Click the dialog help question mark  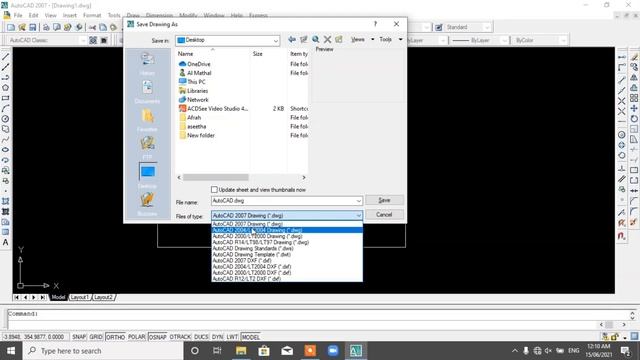375,24
